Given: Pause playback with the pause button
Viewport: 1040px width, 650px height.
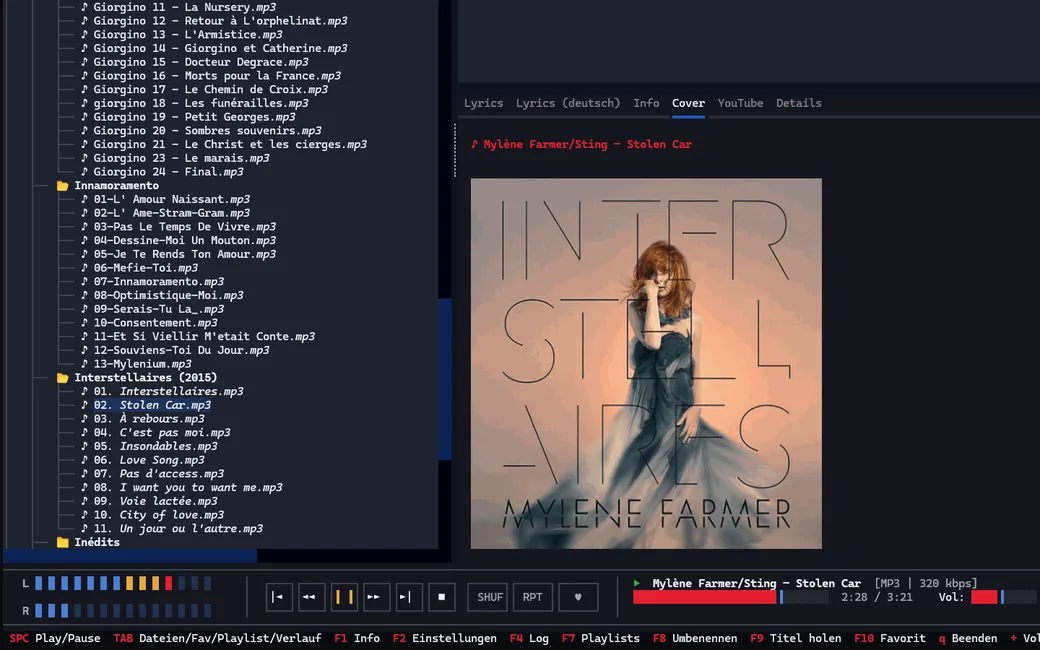Looking at the screenshot, I should [344, 597].
